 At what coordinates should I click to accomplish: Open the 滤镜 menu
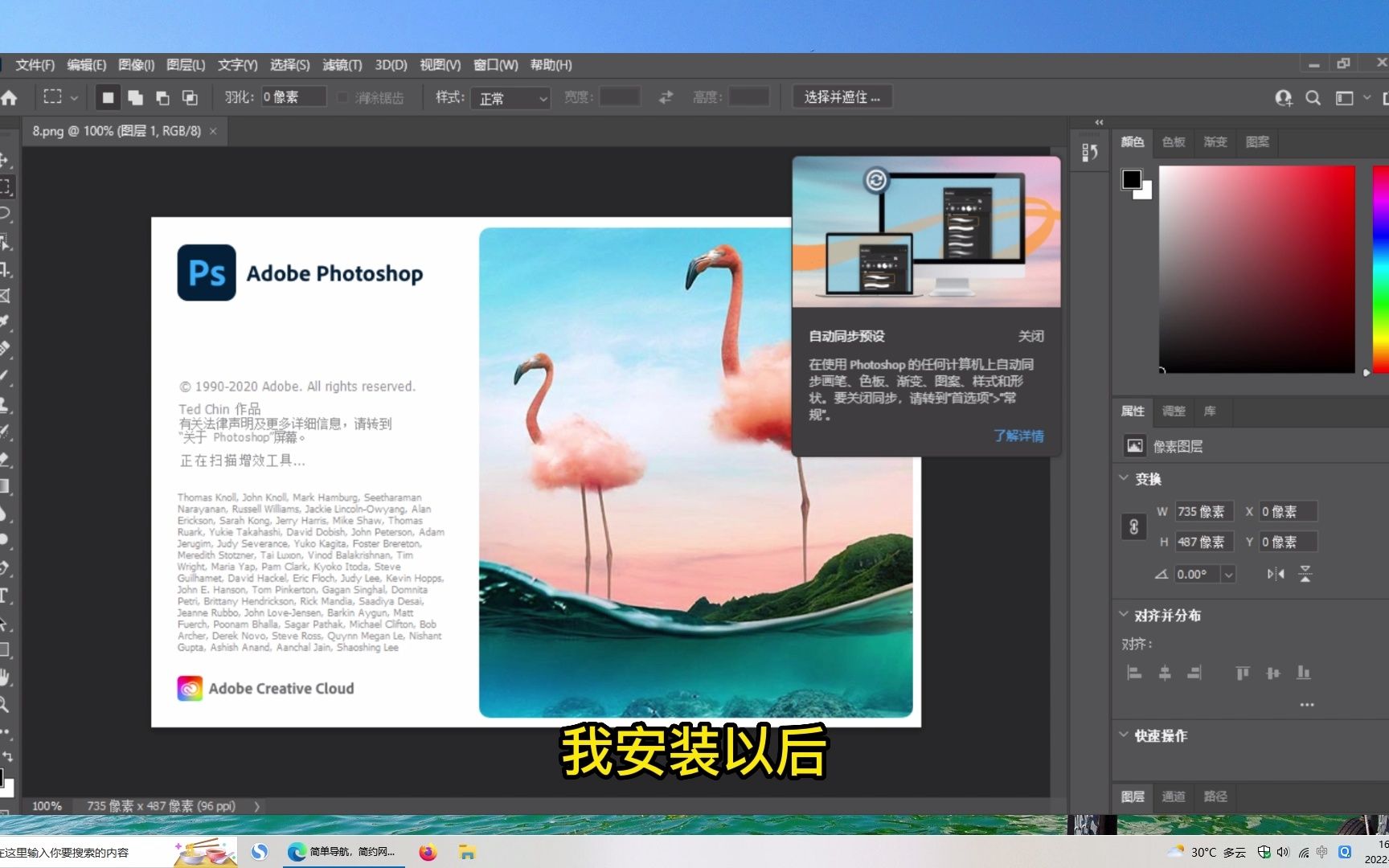(x=342, y=65)
